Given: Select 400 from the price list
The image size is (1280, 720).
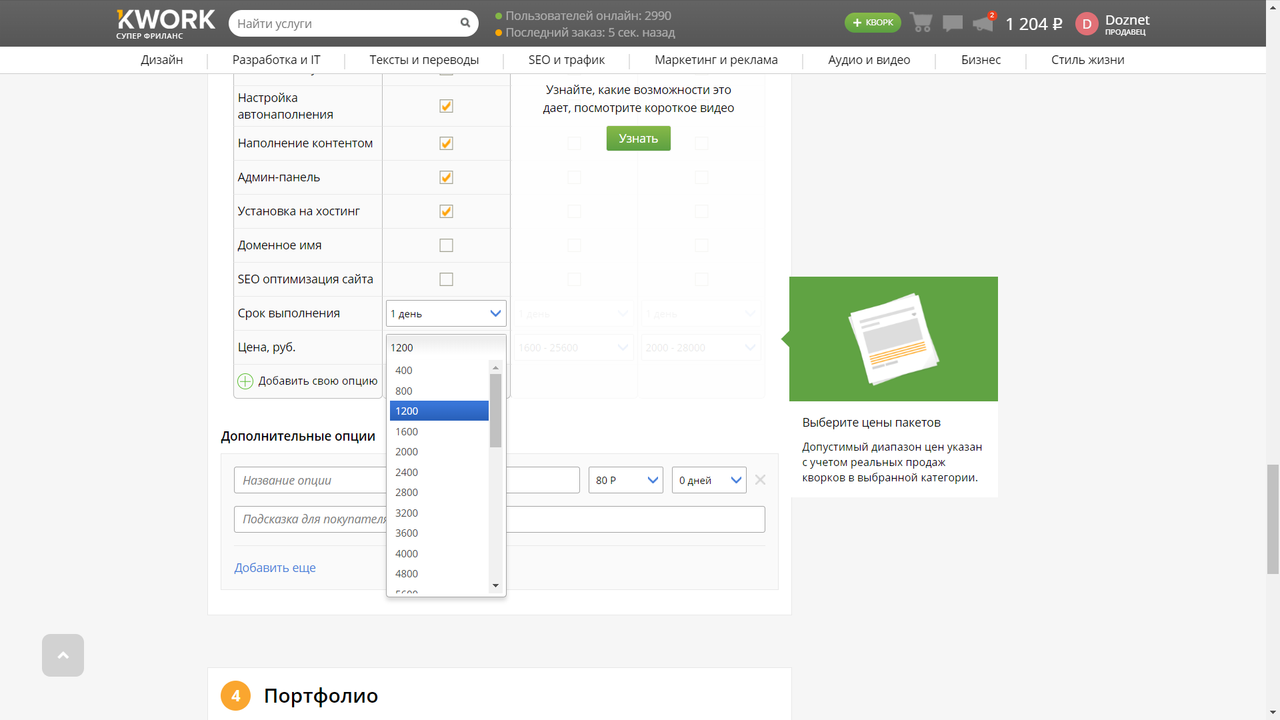Looking at the screenshot, I should [x=439, y=370].
